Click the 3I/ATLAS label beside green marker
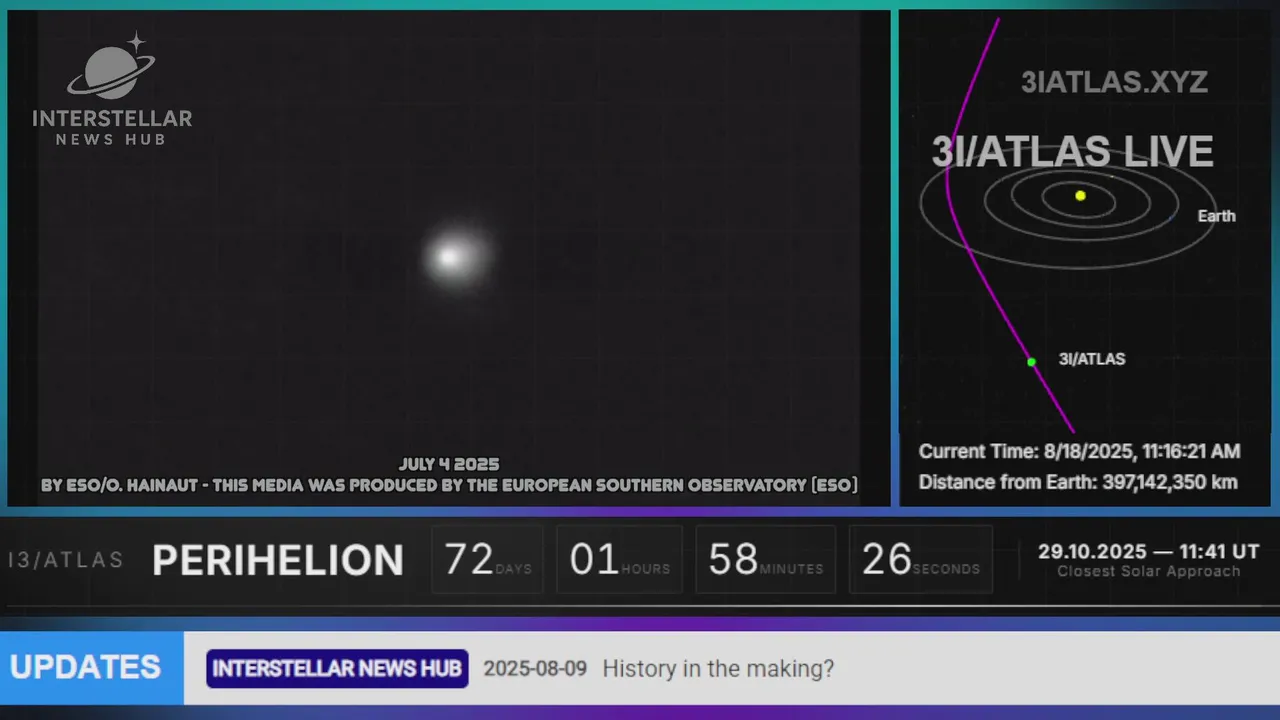This screenshot has width=1280, height=720. [1091, 359]
